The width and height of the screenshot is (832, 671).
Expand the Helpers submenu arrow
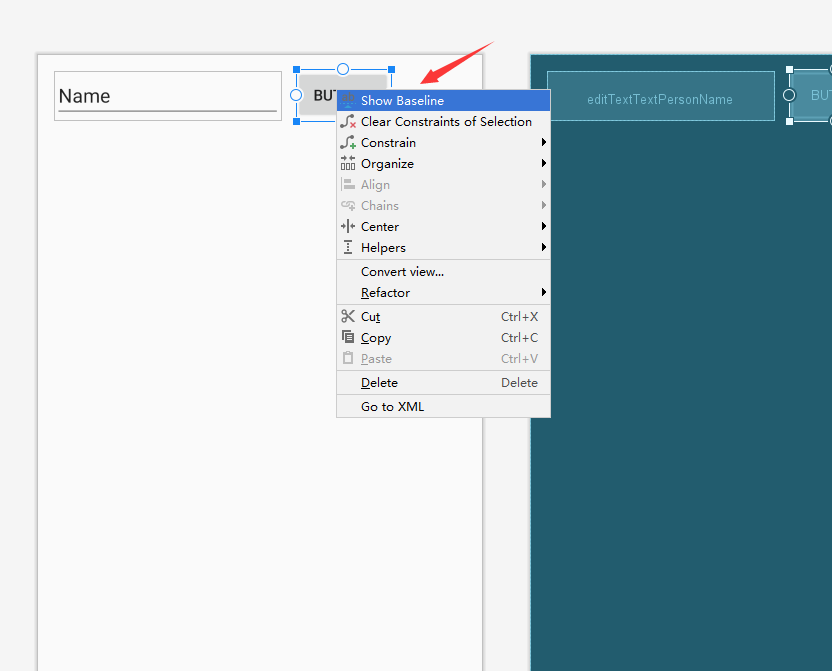[543, 248]
